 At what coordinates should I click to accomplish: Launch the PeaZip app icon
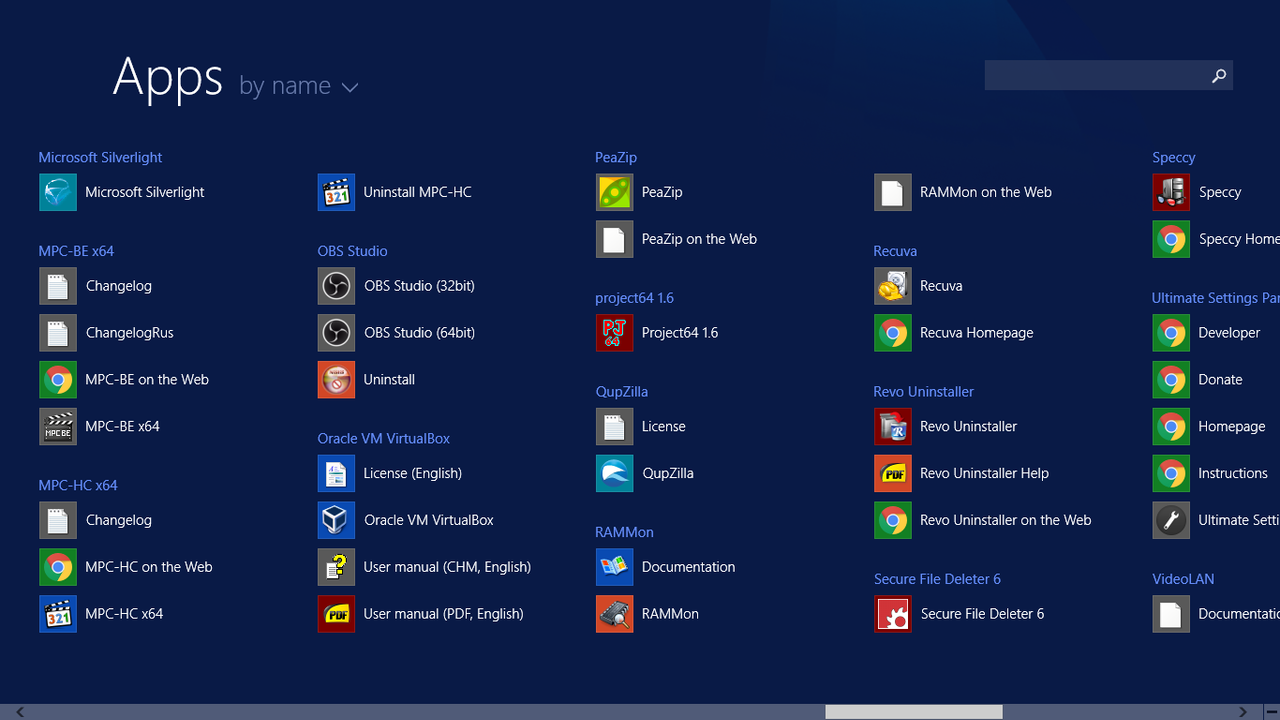point(614,192)
